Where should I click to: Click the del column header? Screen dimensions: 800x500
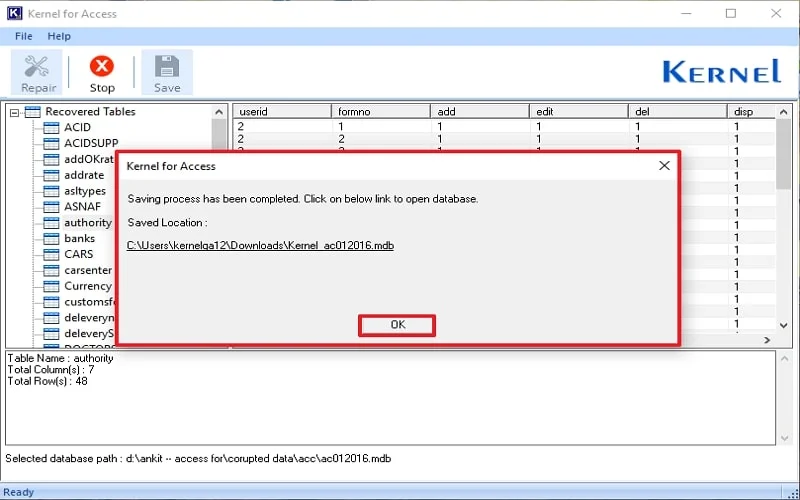678,111
